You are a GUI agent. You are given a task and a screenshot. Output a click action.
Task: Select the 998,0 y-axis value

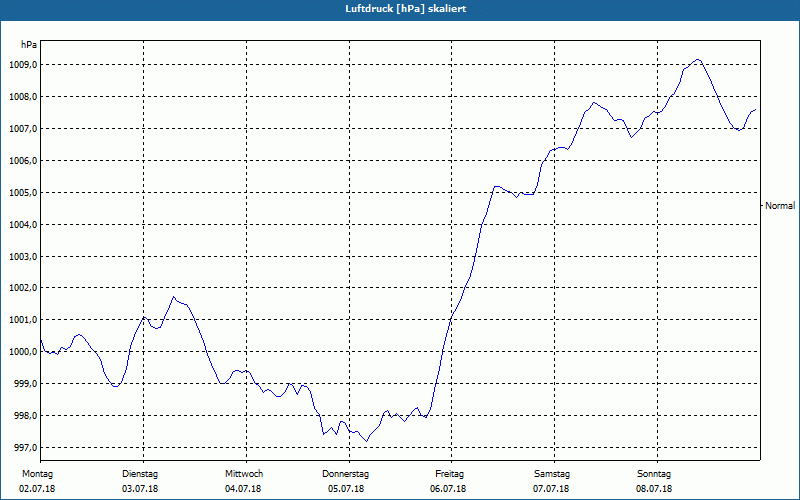(x=25, y=416)
